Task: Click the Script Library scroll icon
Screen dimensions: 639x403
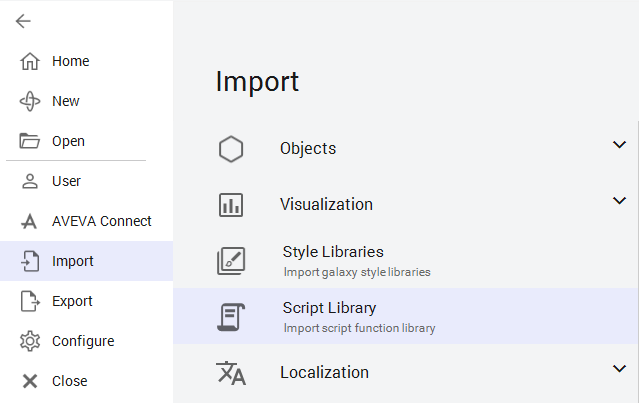Action: click(231, 317)
